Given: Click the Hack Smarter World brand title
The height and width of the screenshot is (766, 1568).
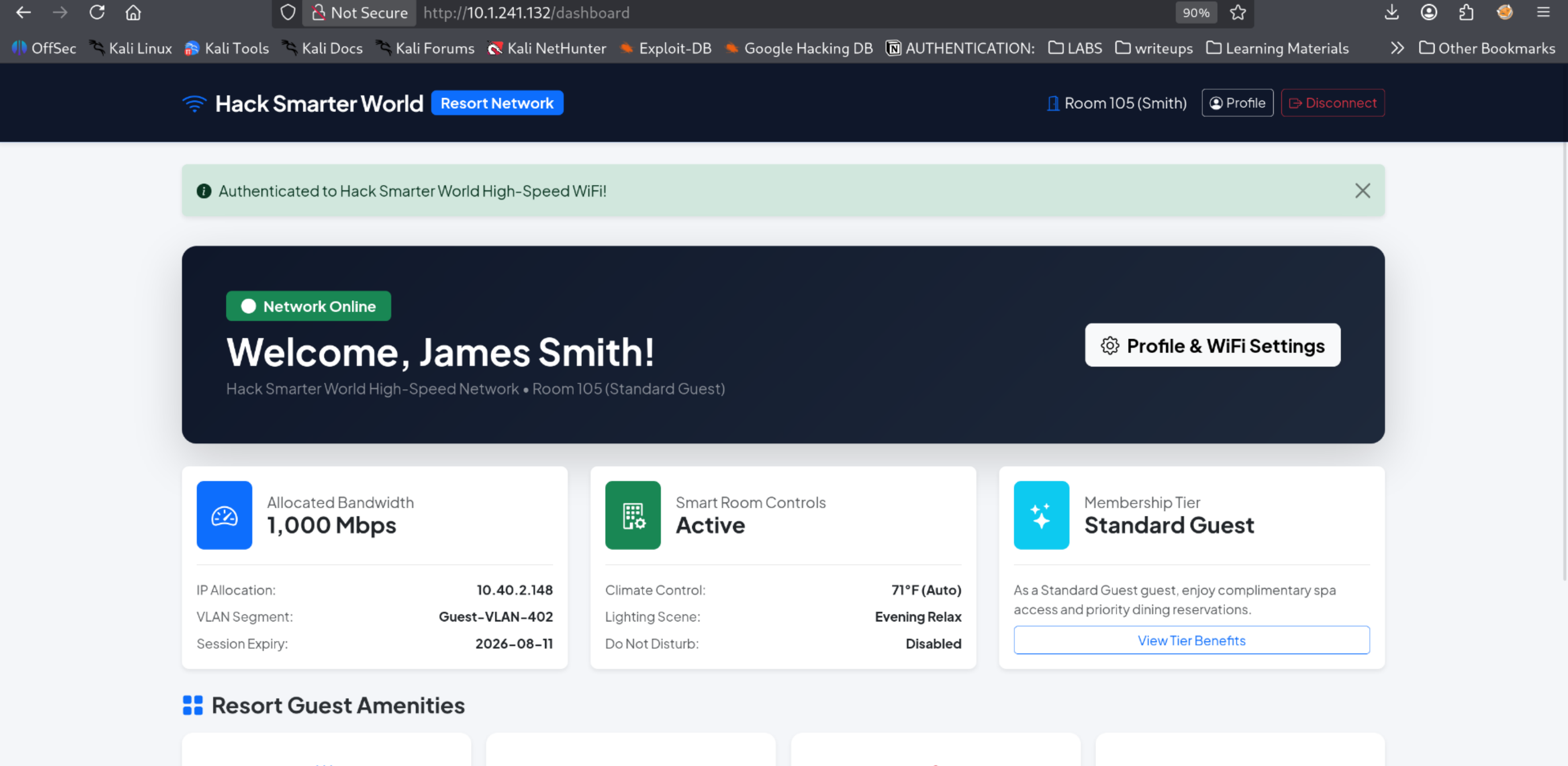Looking at the screenshot, I should point(319,104).
